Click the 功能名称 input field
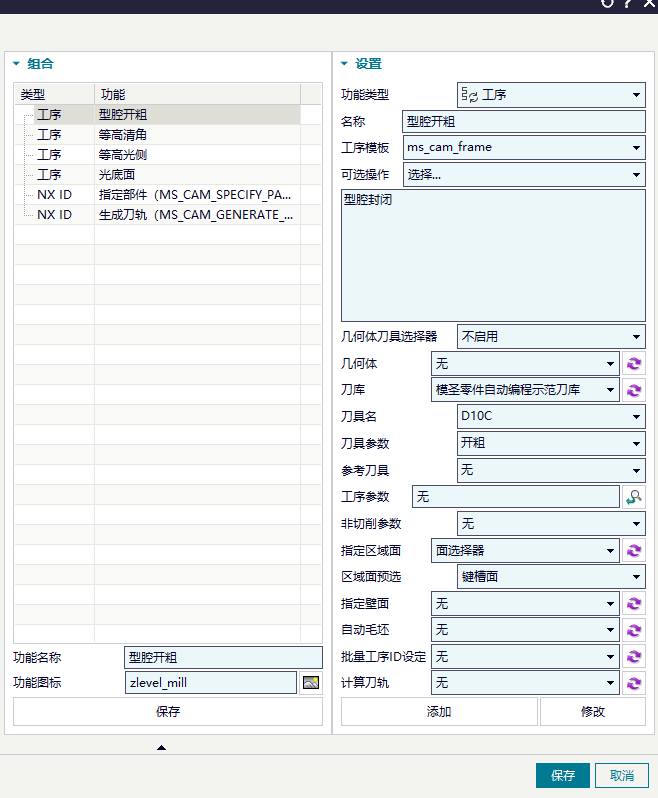Viewport: 658px width, 798px height. 223,658
